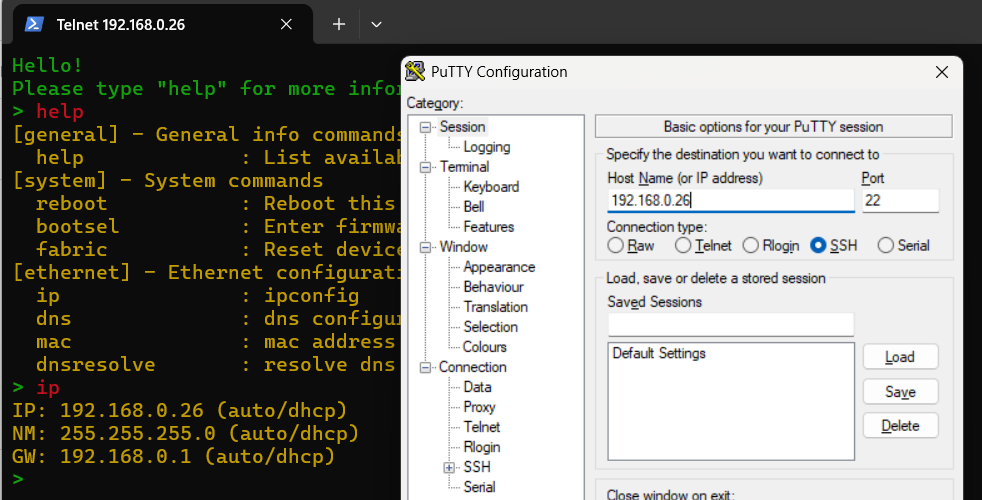Click the Load session button
This screenshot has width=982, height=500.
[x=900, y=357]
